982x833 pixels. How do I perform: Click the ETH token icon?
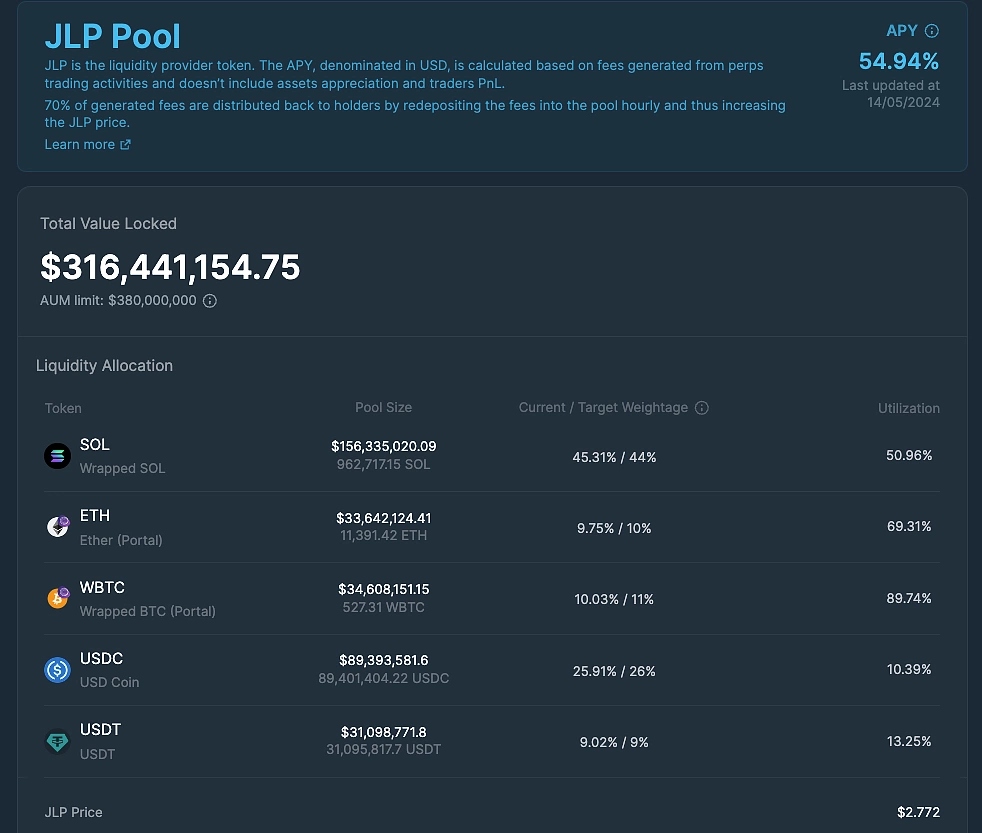(x=58, y=527)
